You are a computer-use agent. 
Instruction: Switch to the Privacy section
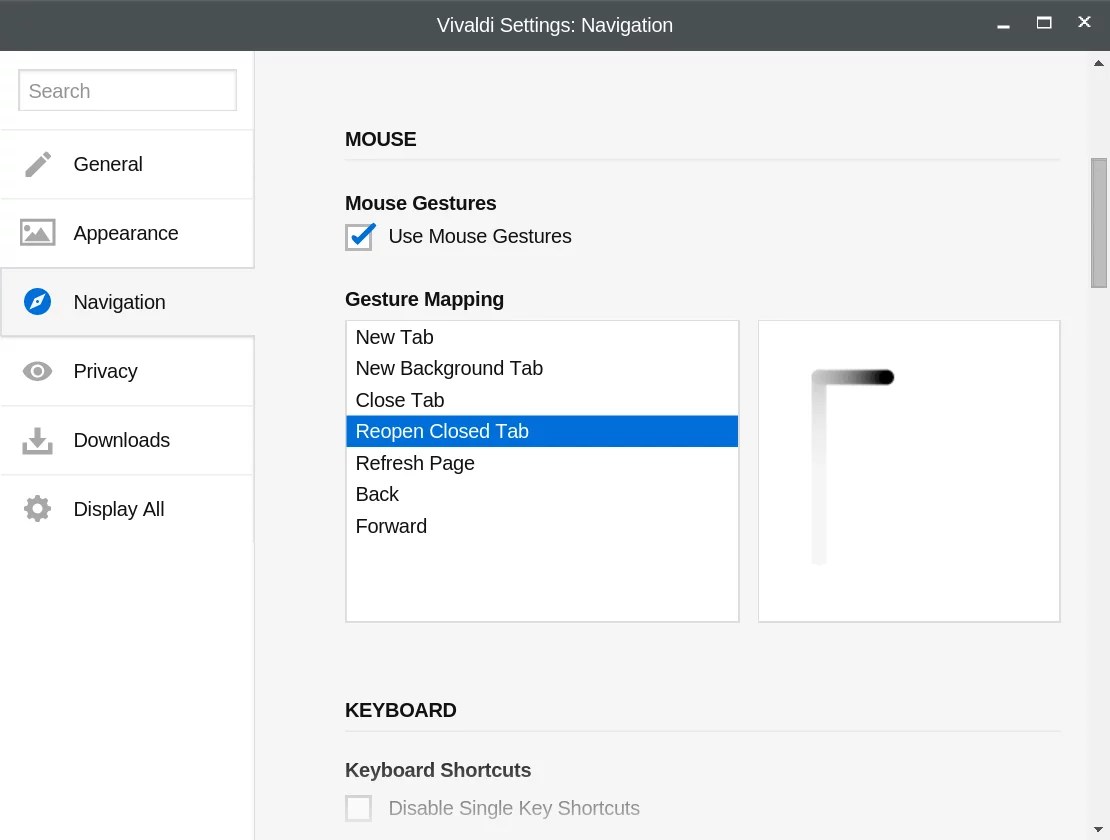click(105, 370)
